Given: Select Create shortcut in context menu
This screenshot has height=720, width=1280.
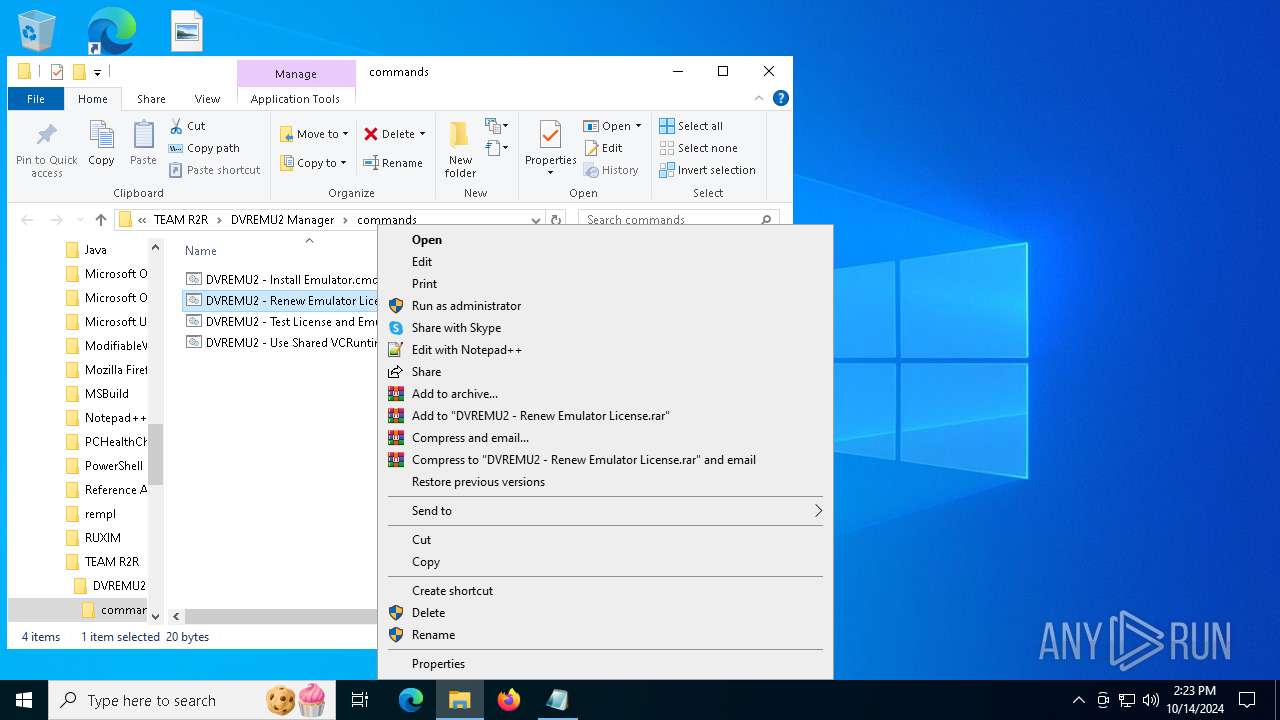Looking at the screenshot, I should pyautogui.click(x=605, y=591).
